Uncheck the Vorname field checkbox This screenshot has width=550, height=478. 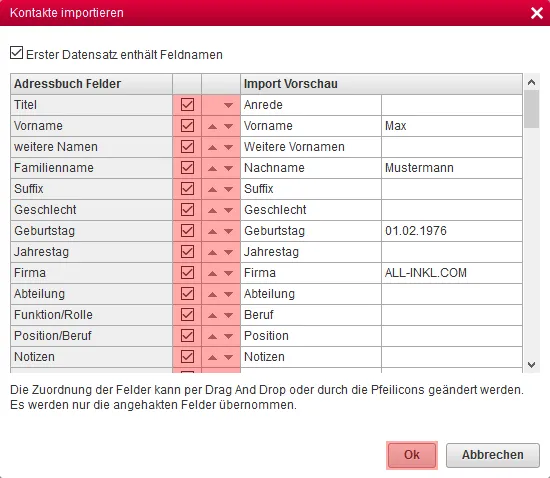(187, 125)
